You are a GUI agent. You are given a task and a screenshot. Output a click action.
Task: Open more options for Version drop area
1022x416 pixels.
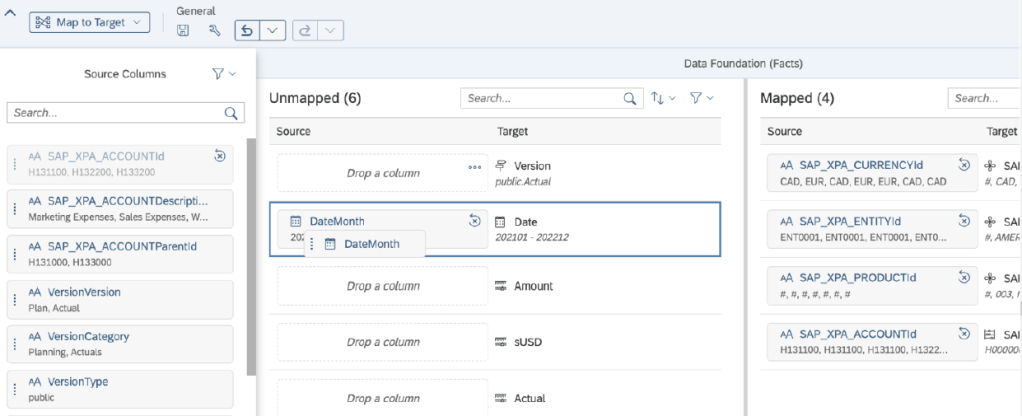(x=474, y=167)
